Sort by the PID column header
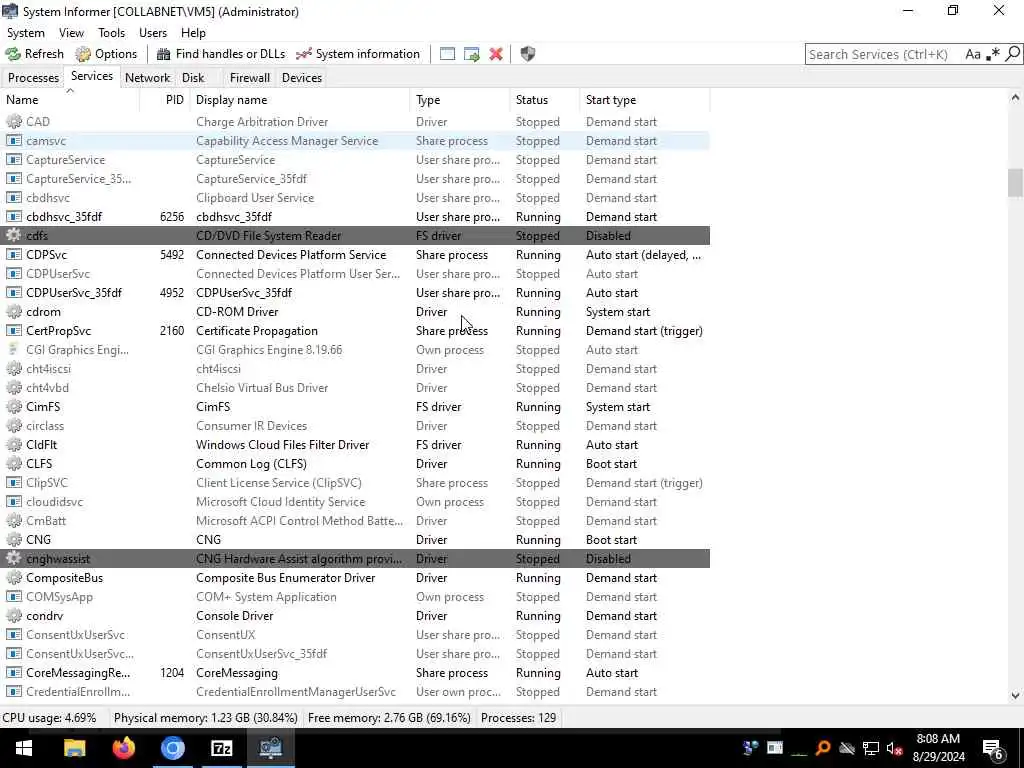 point(165,100)
